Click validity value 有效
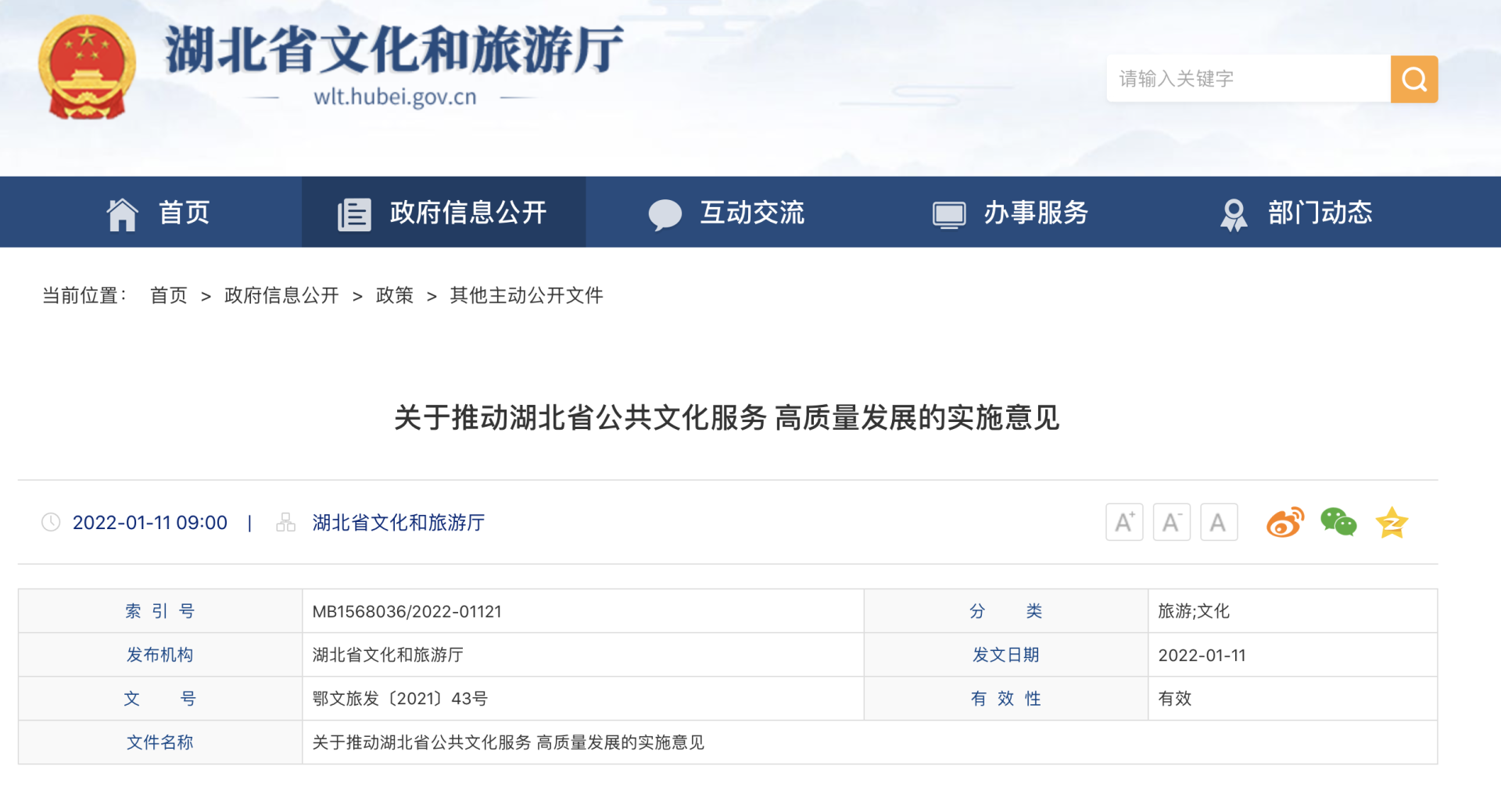Viewport: 1501px width, 812px height. (1174, 699)
